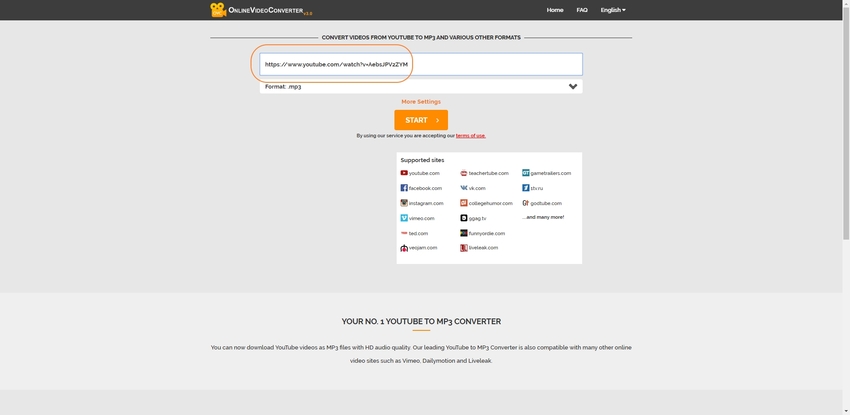
Task: Click the instagram.com text
Action: pos(426,204)
